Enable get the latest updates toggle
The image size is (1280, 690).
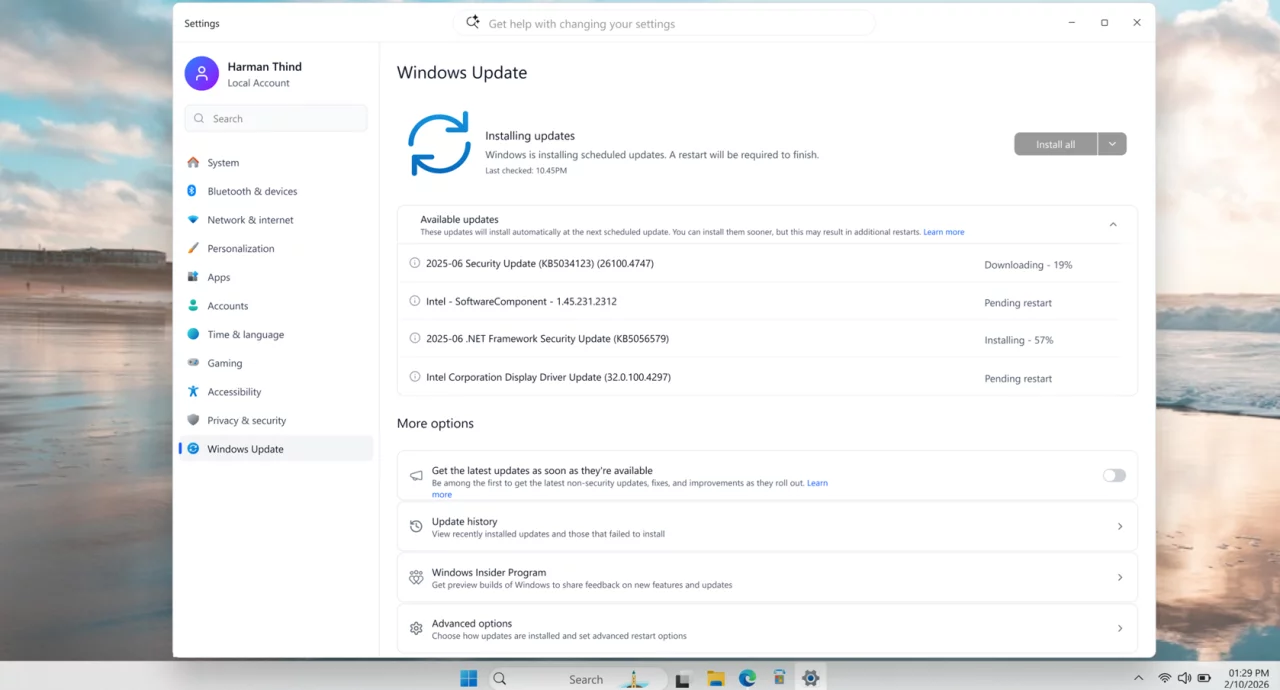coord(1114,476)
